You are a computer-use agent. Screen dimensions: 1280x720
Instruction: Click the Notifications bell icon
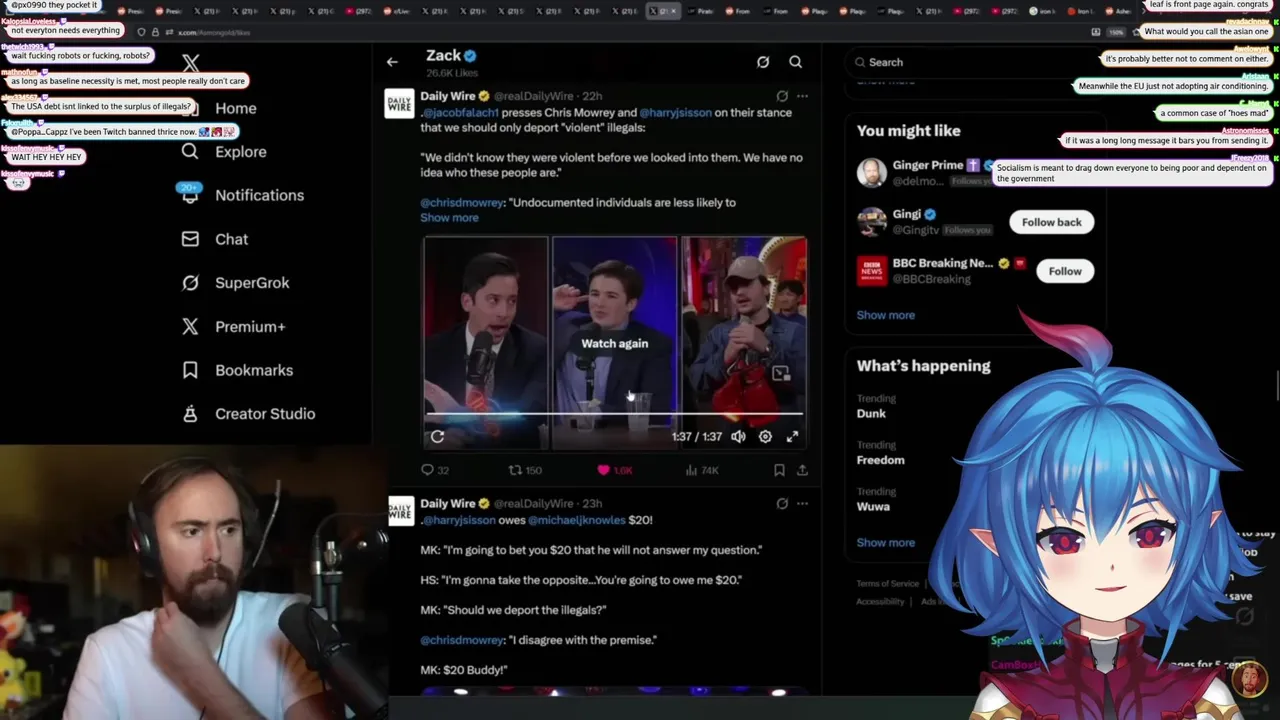pyautogui.click(x=190, y=195)
